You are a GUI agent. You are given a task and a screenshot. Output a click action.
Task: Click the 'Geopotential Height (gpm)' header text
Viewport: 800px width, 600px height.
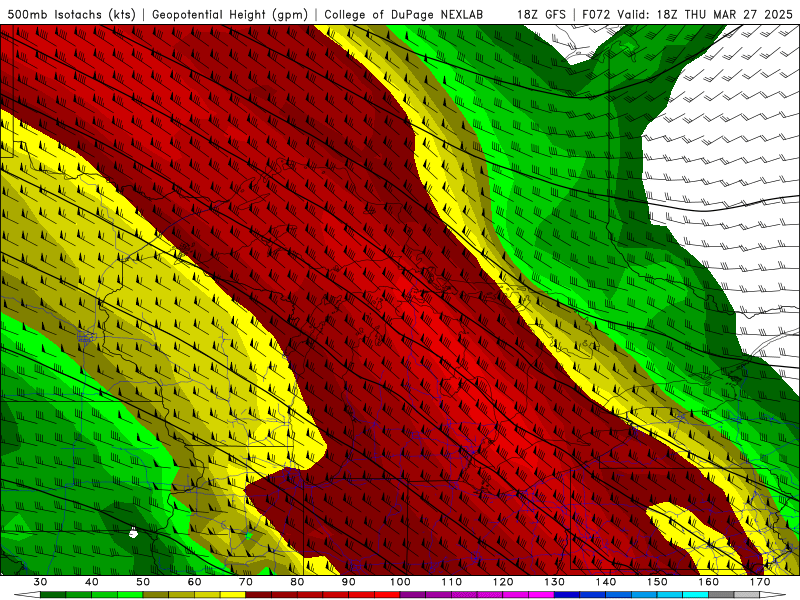[230, 14]
